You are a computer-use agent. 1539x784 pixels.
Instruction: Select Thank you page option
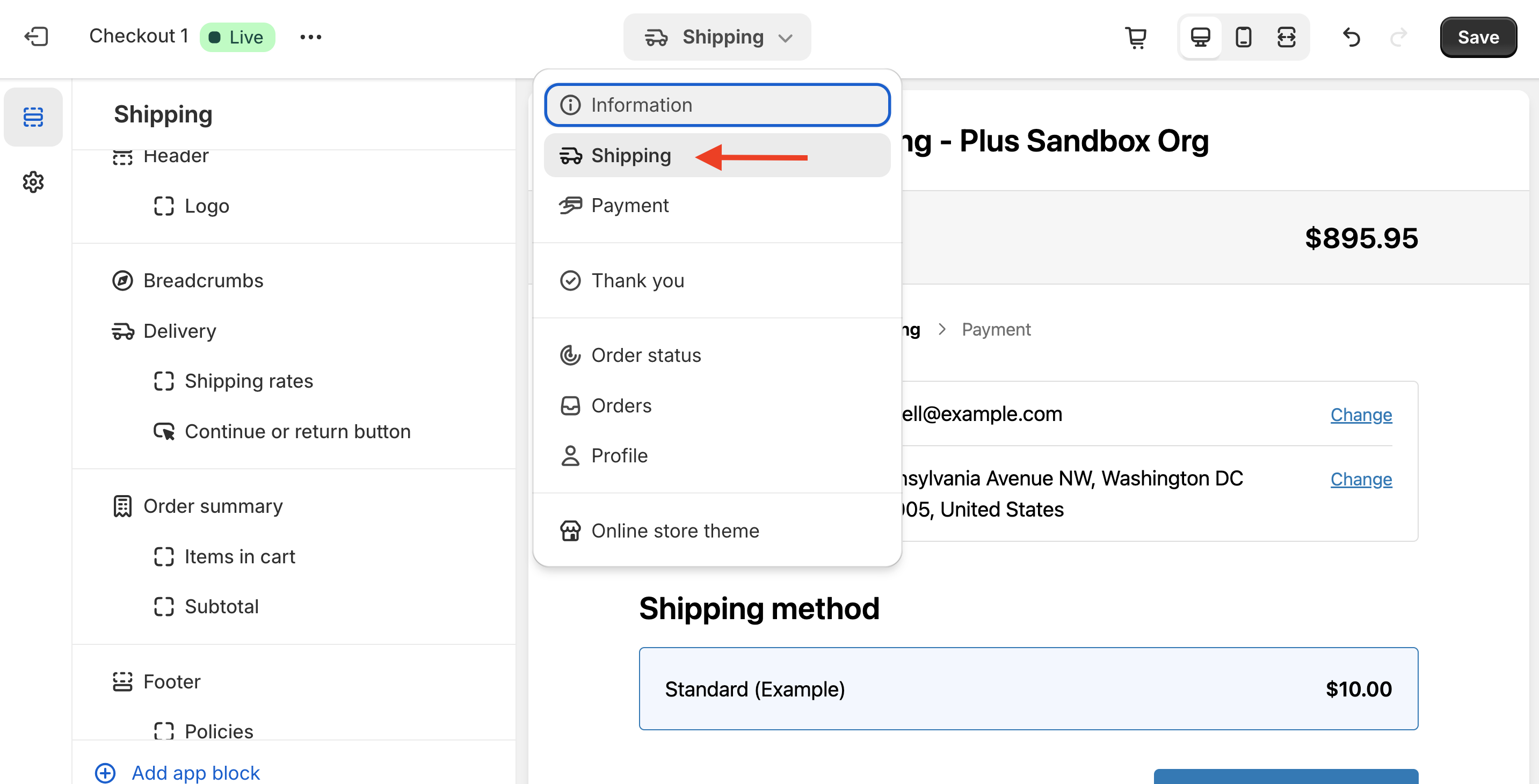click(x=637, y=281)
